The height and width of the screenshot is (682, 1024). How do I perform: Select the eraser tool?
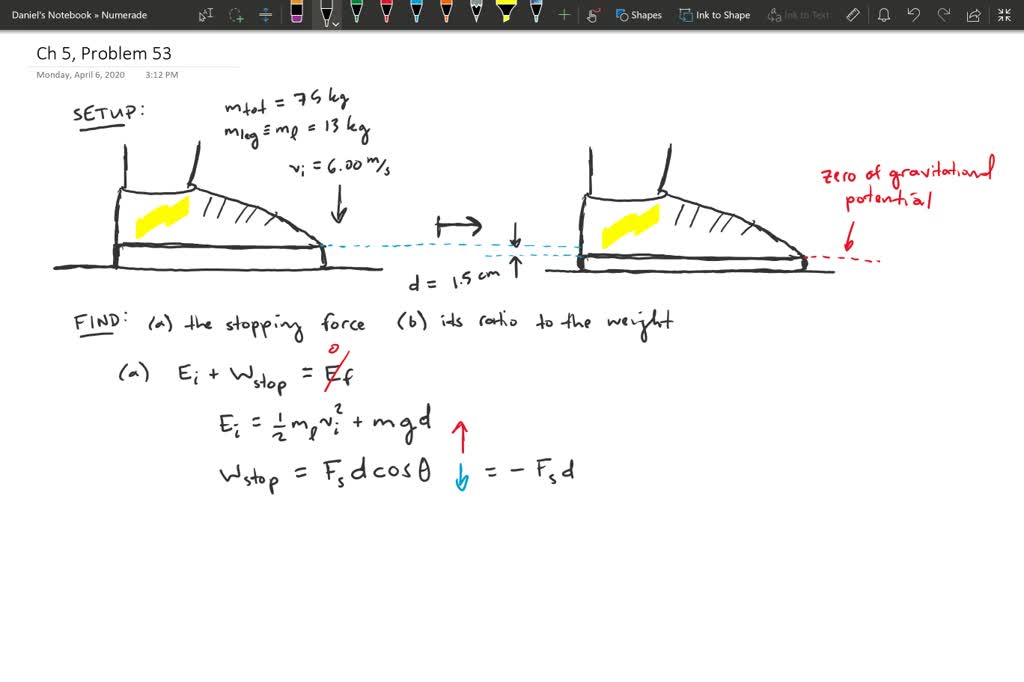point(296,14)
